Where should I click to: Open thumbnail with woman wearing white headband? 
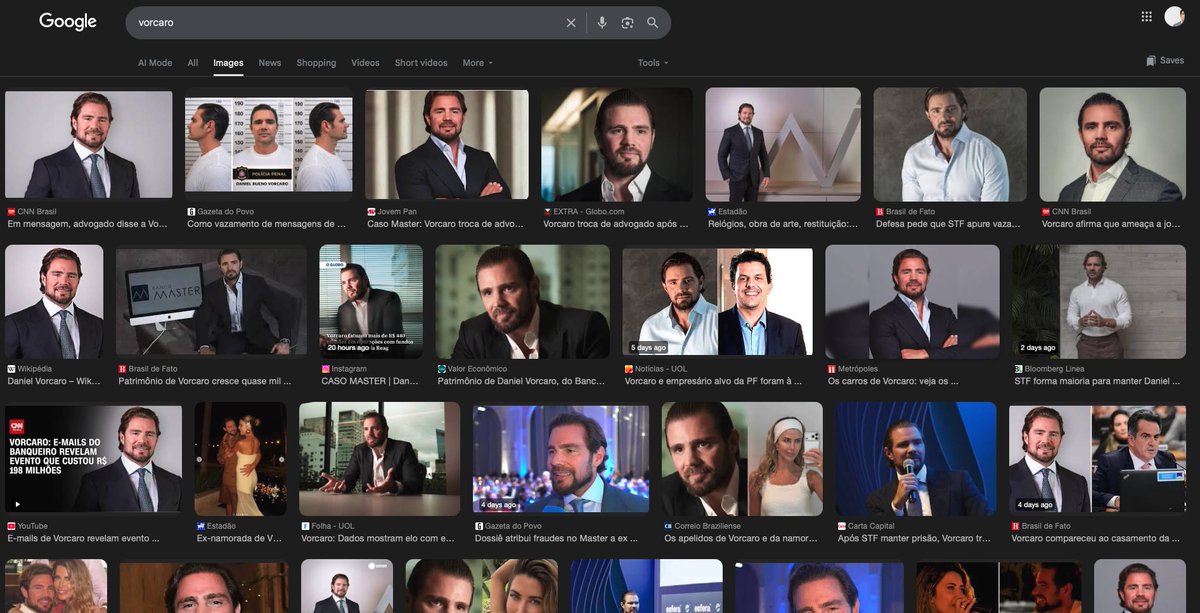742,458
